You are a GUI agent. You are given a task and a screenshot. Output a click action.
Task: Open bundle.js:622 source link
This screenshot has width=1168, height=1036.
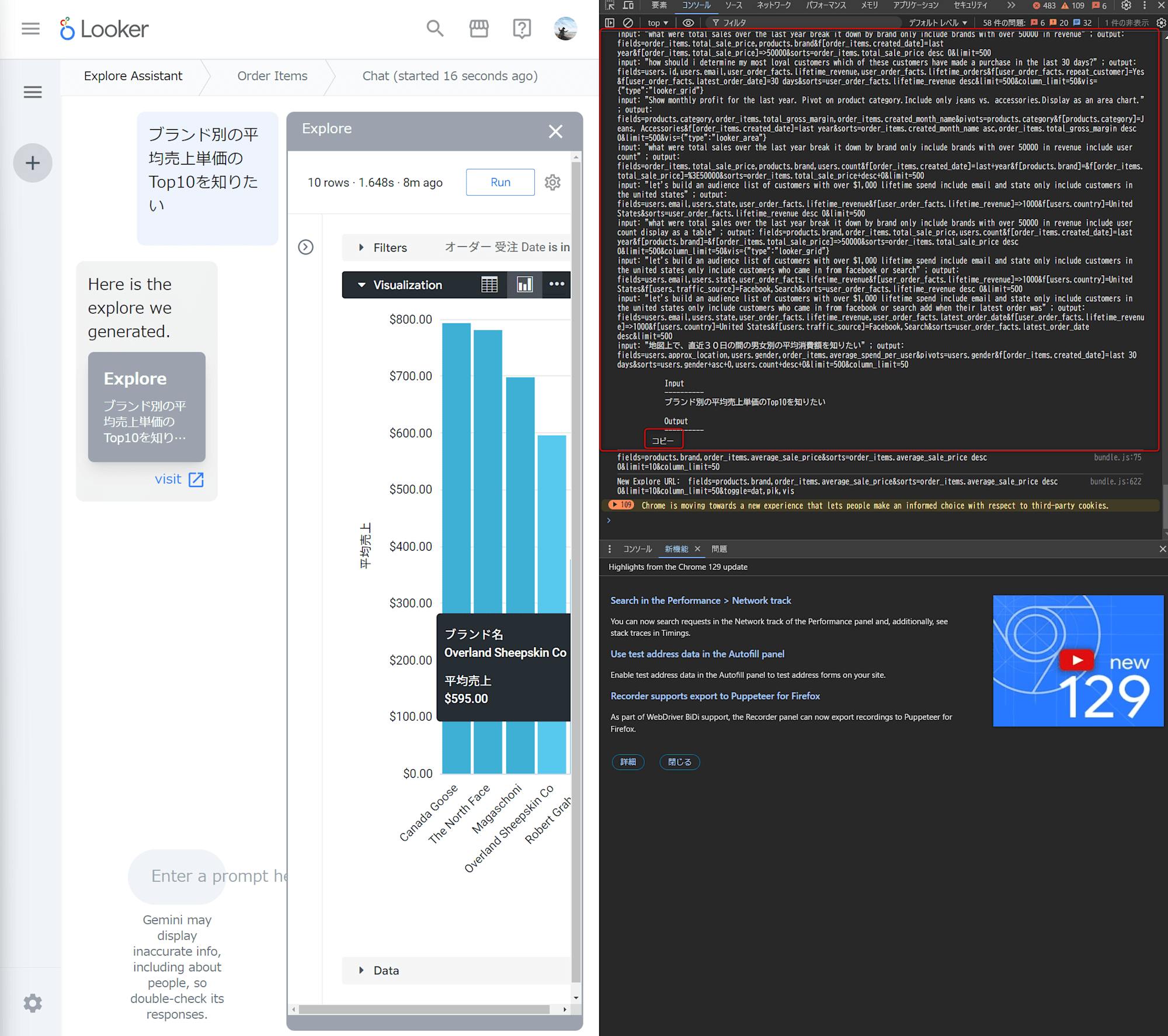point(1115,482)
